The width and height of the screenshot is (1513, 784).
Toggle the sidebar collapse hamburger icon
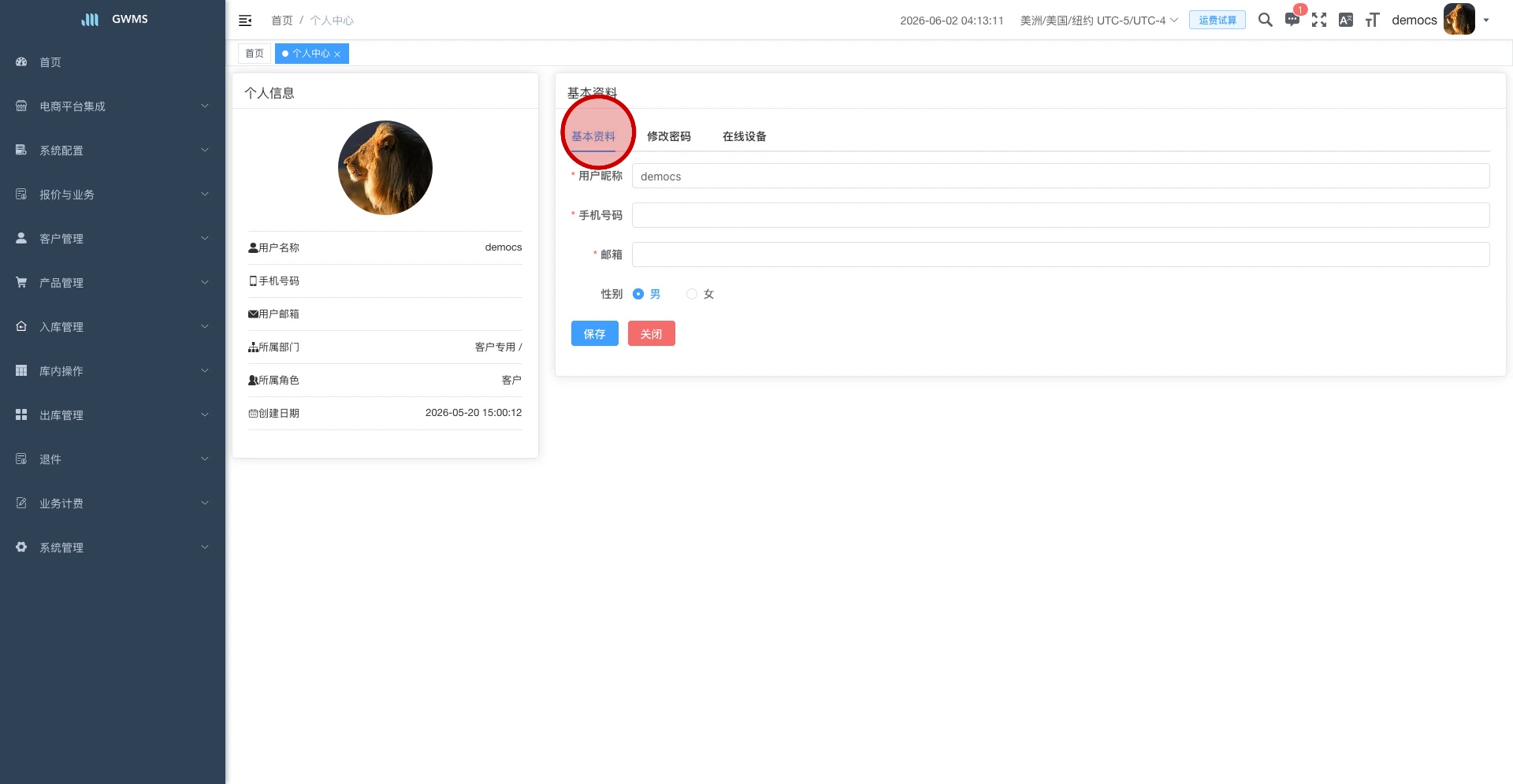[x=245, y=20]
